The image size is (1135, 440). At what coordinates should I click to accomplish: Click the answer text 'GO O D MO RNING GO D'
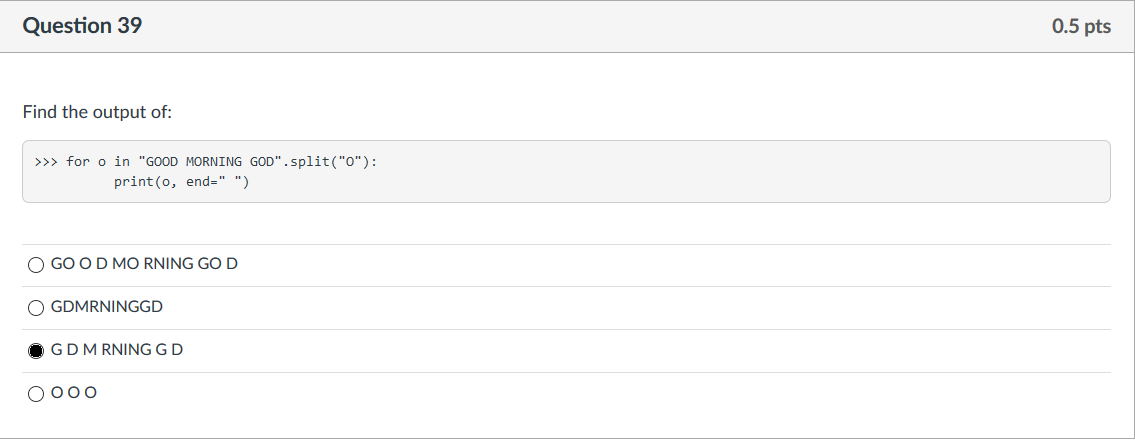click(144, 264)
